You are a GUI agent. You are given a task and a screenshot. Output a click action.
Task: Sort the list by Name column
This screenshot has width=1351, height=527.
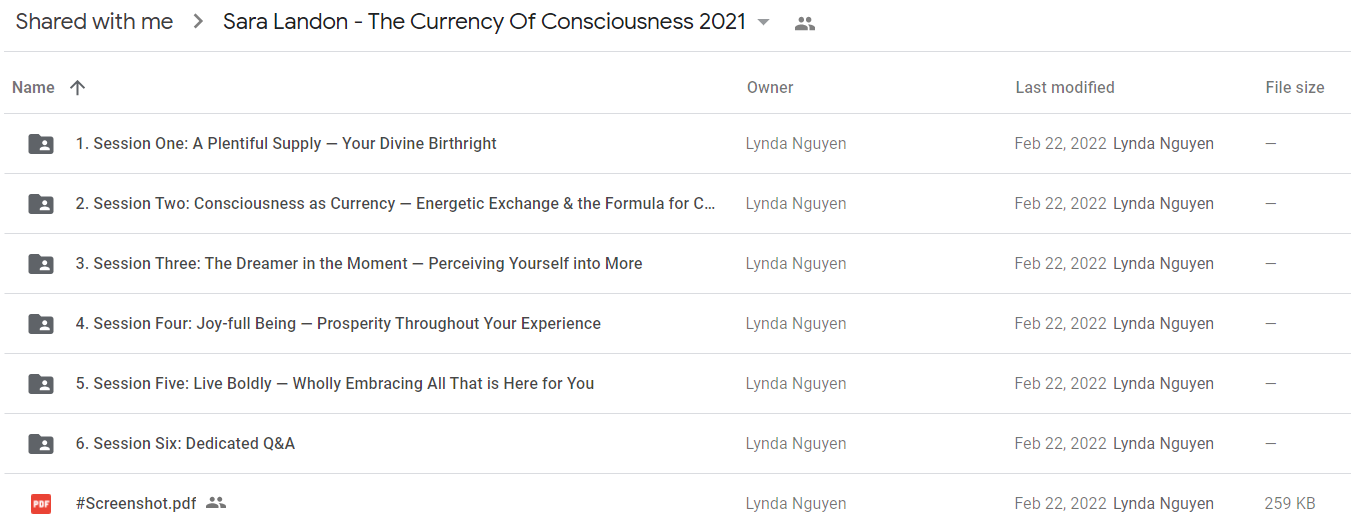33,88
